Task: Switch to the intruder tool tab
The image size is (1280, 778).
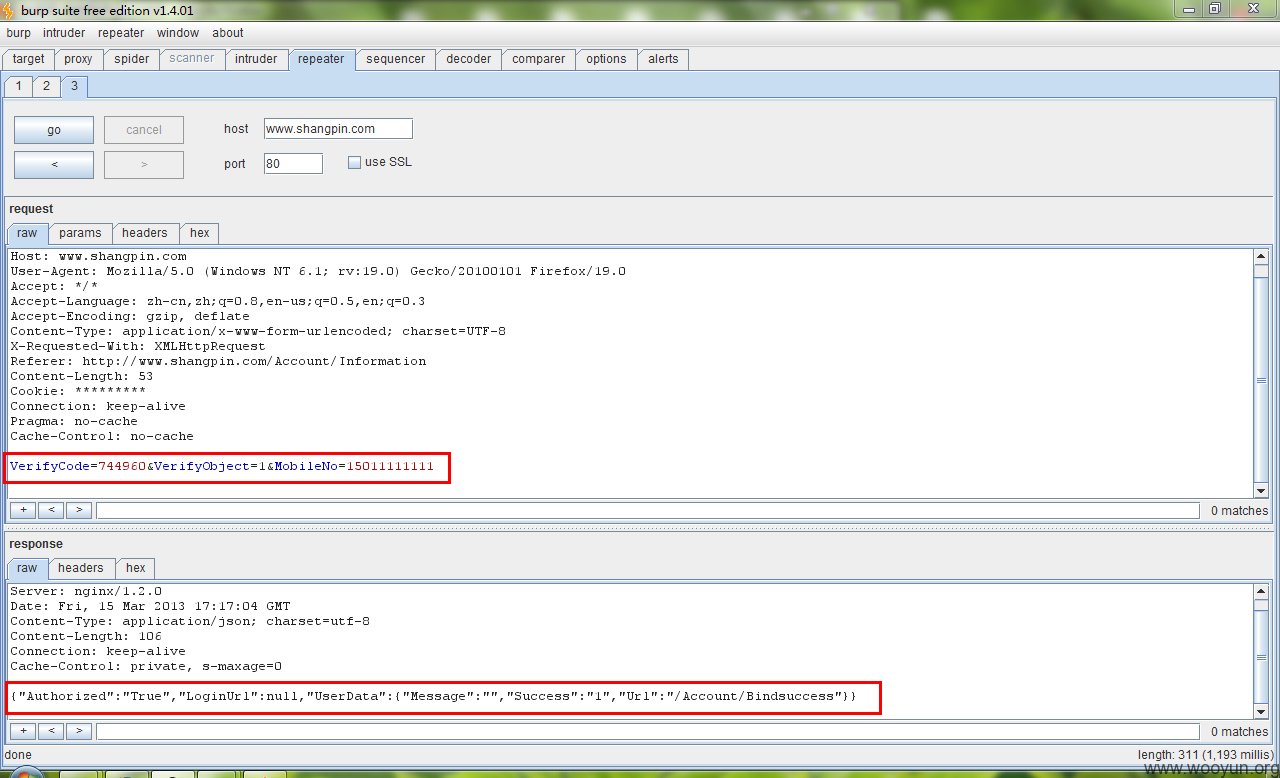Action: (x=256, y=59)
